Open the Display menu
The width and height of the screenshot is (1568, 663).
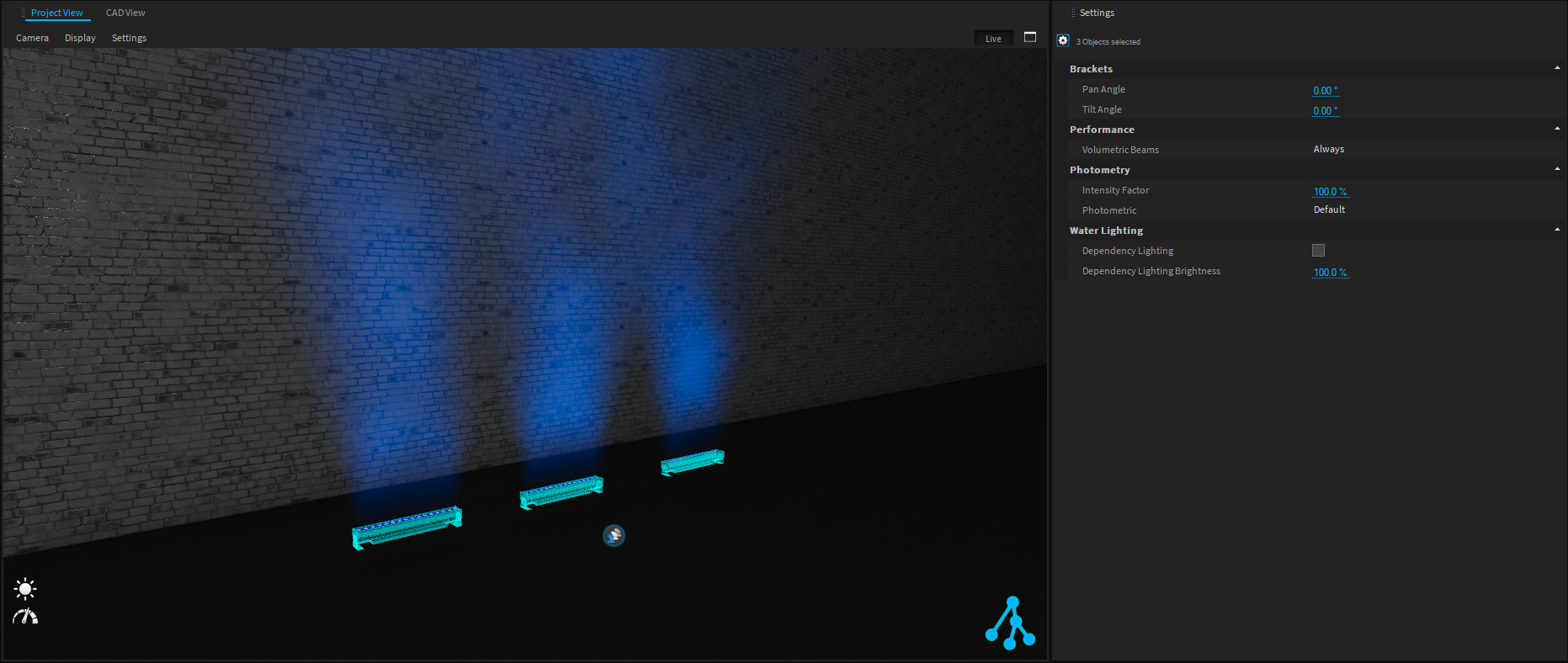tap(80, 38)
